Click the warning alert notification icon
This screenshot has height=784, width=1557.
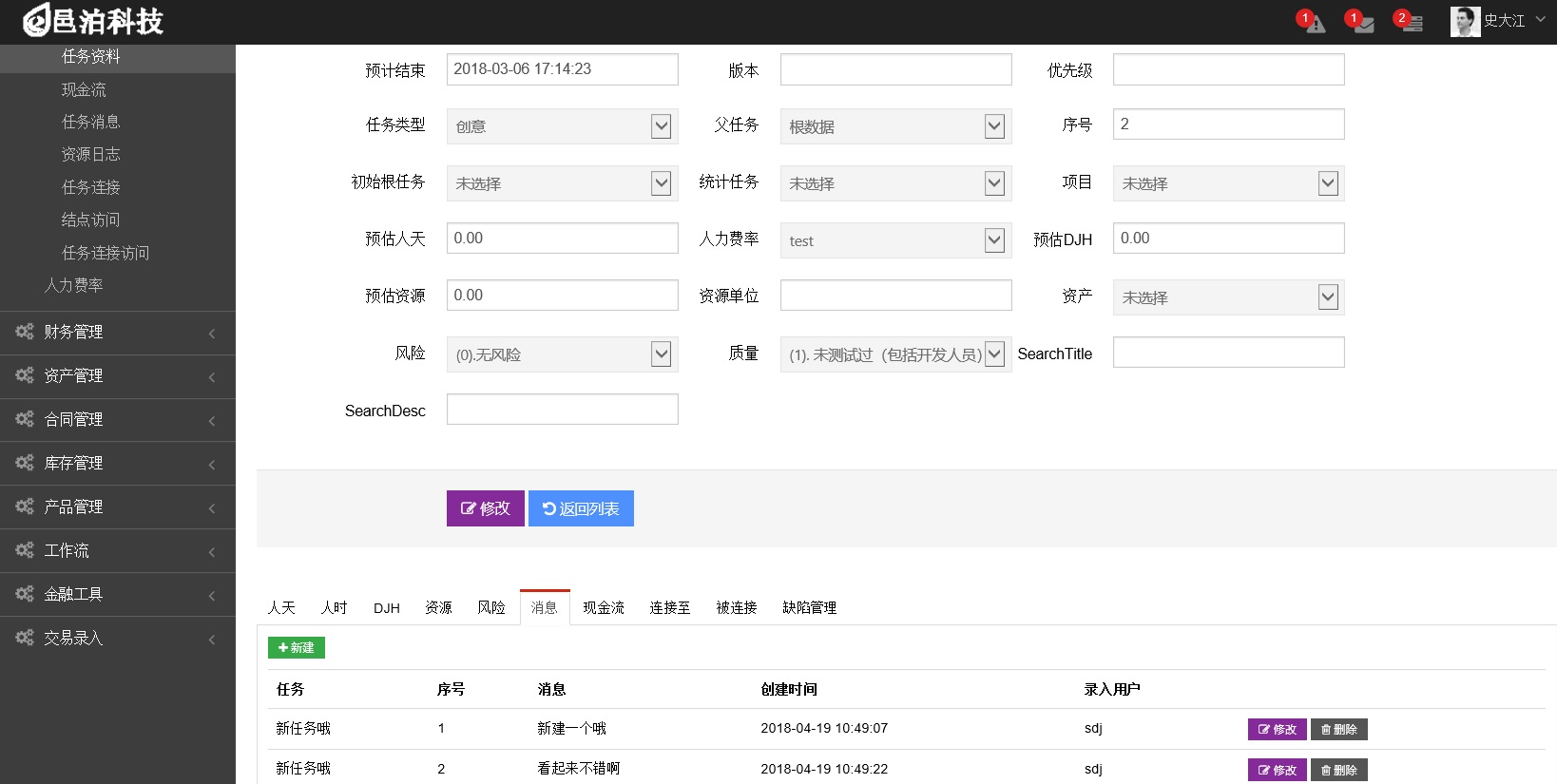(x=1315, y=24)
